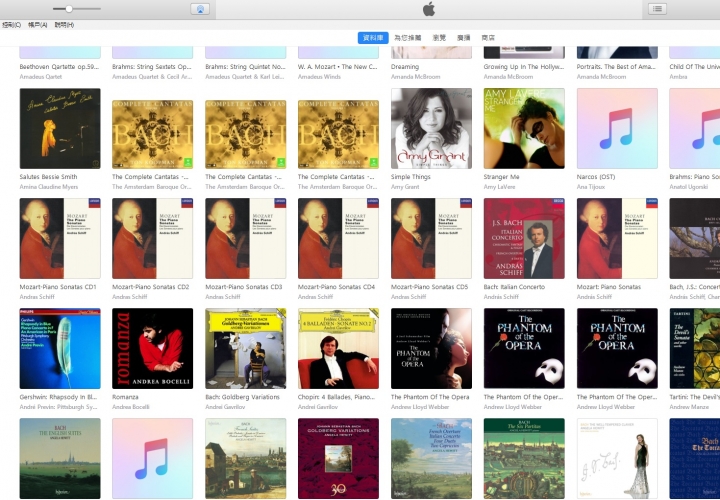Open Chopin: 4 Ballades album cover
720x500 pixels.
[338, 348]
